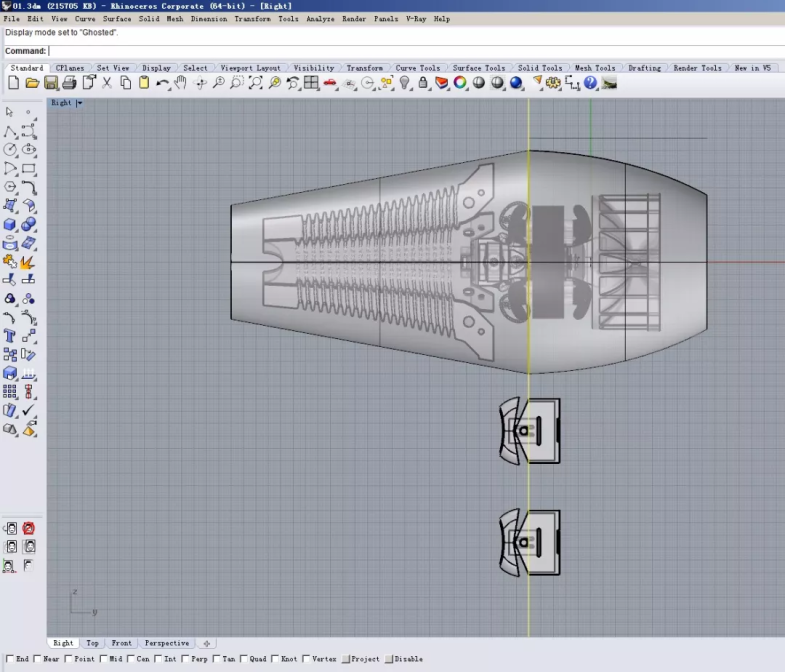Toggle the Mid osnap checkbox
This screenshot has width=785, height=672.
104,659
